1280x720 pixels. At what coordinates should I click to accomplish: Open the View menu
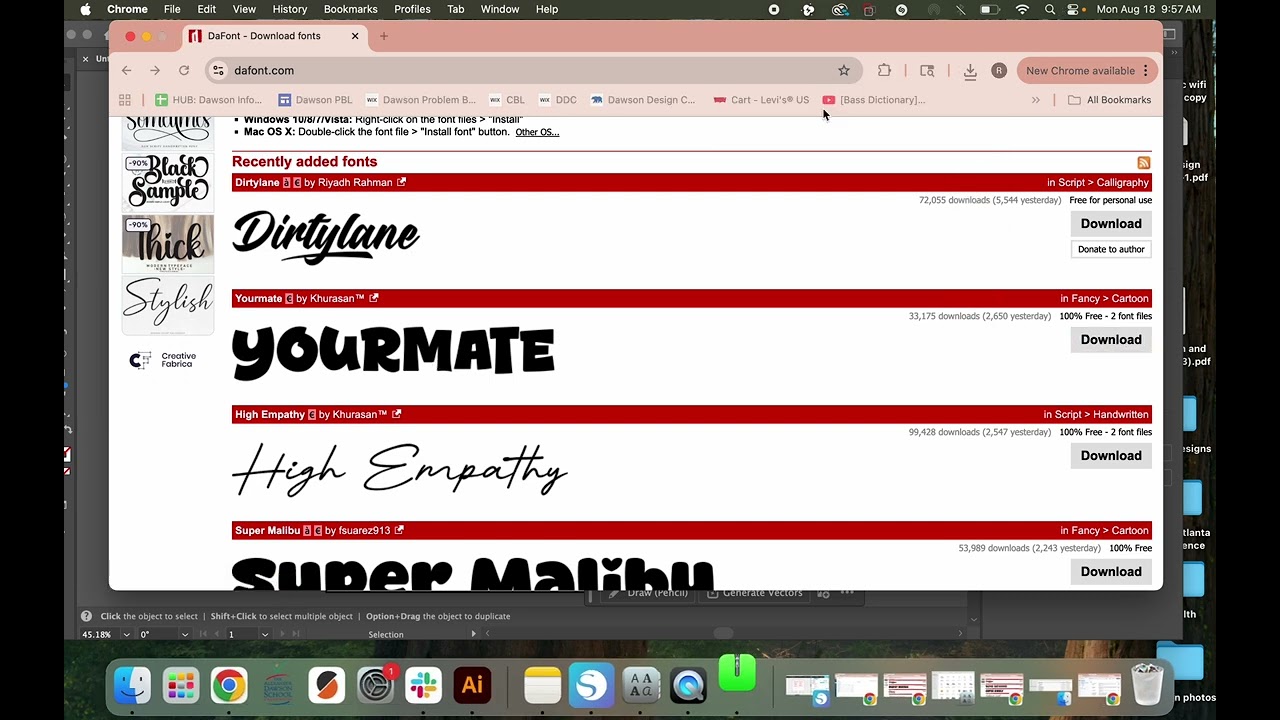pyautogui.click(x=244, y=9)
